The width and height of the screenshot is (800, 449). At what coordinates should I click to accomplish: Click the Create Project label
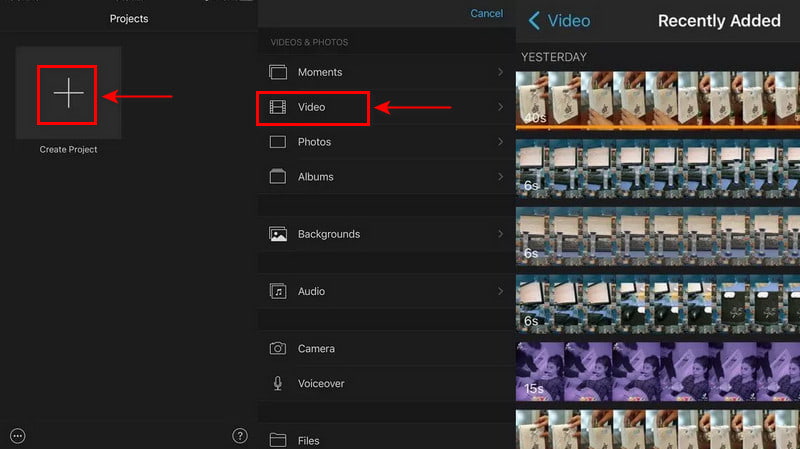tap(68, 149)
